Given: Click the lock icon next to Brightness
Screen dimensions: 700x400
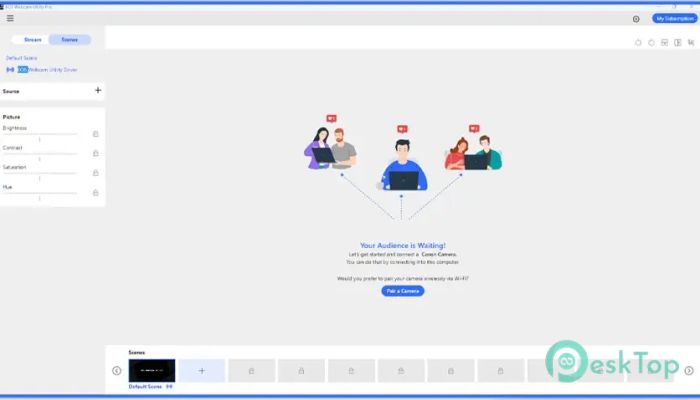Looking at the screenshot, I should pos(96,134).
